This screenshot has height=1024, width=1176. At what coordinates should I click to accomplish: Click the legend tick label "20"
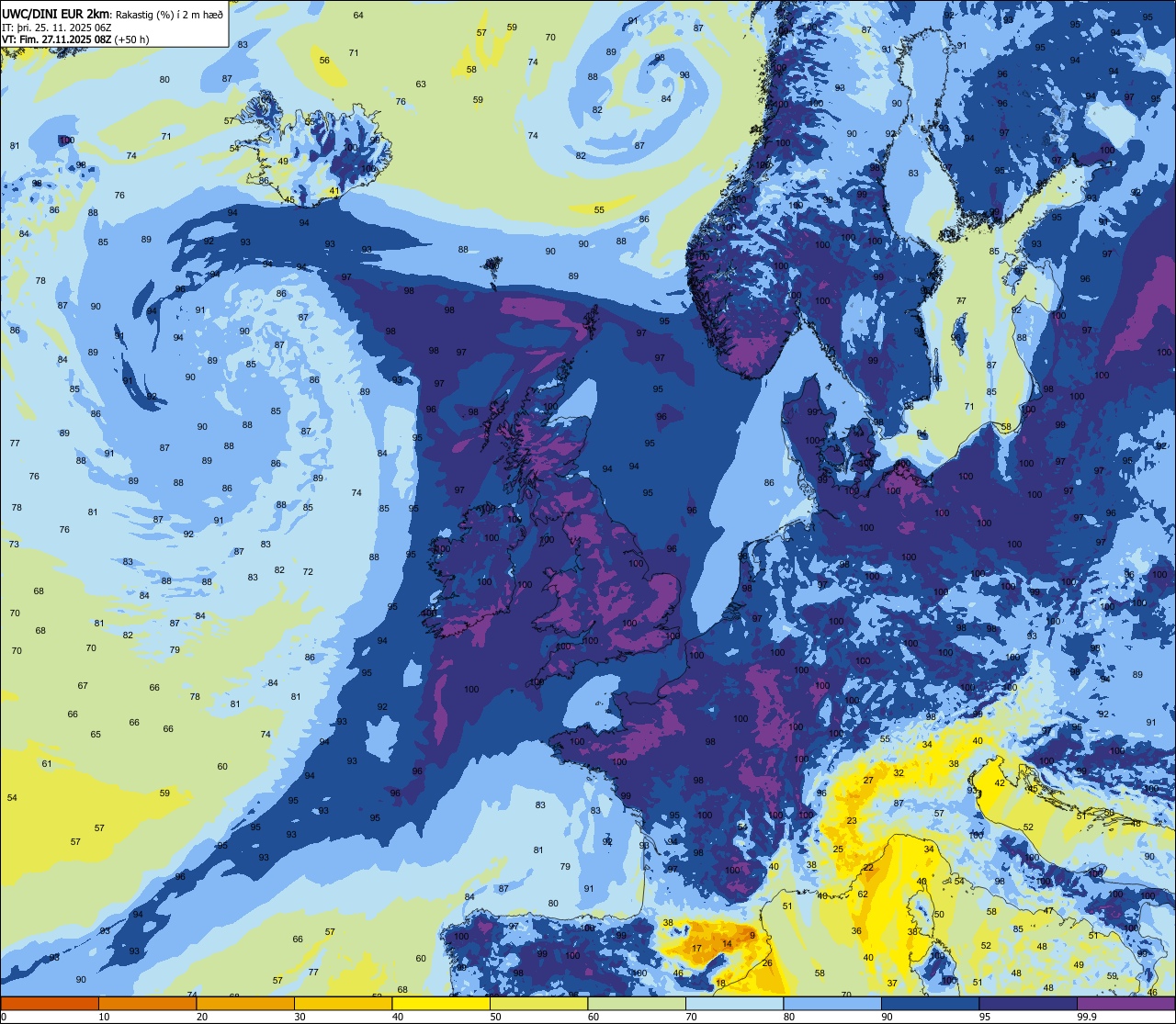(x=202, y=1017)
